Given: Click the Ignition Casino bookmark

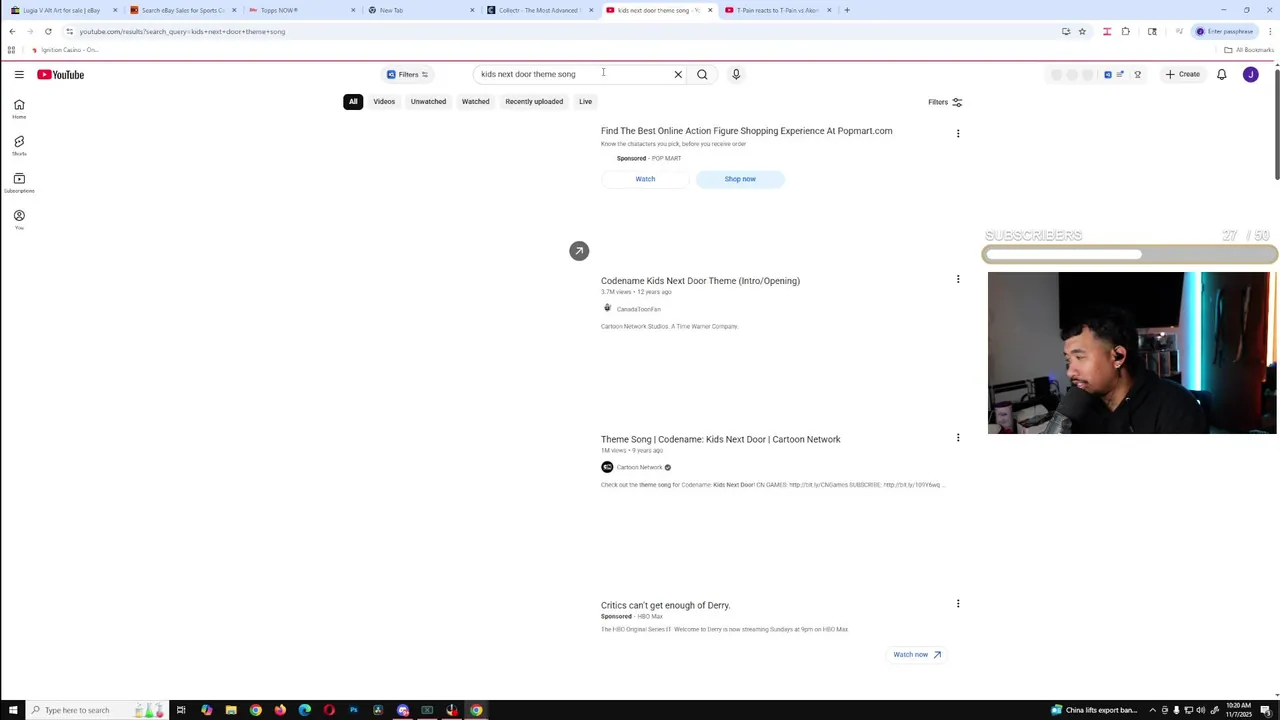Looking at the screenshot, I should point(64,50).
